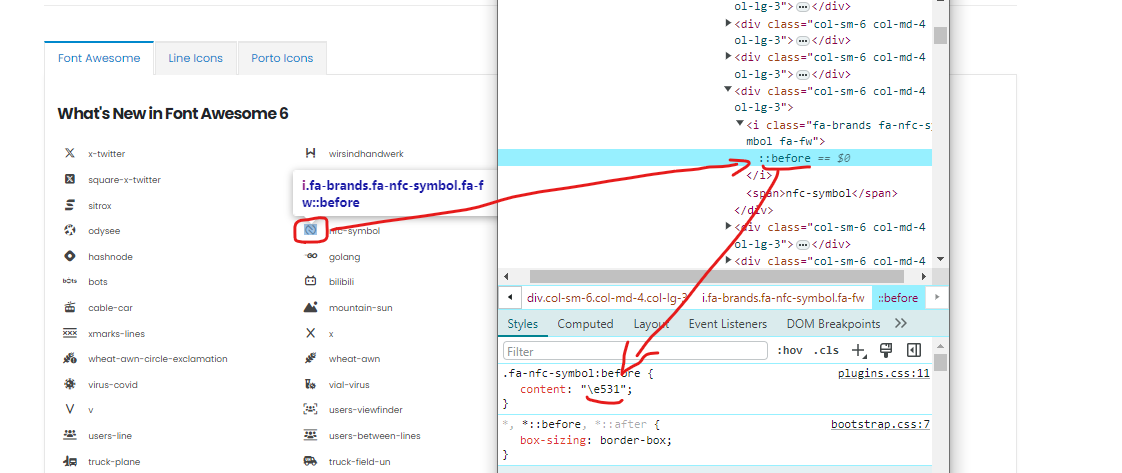The width and height of the screenshot is (1122, 473).
Task: Click the new style rule plus icon
Action: (858, 351)
